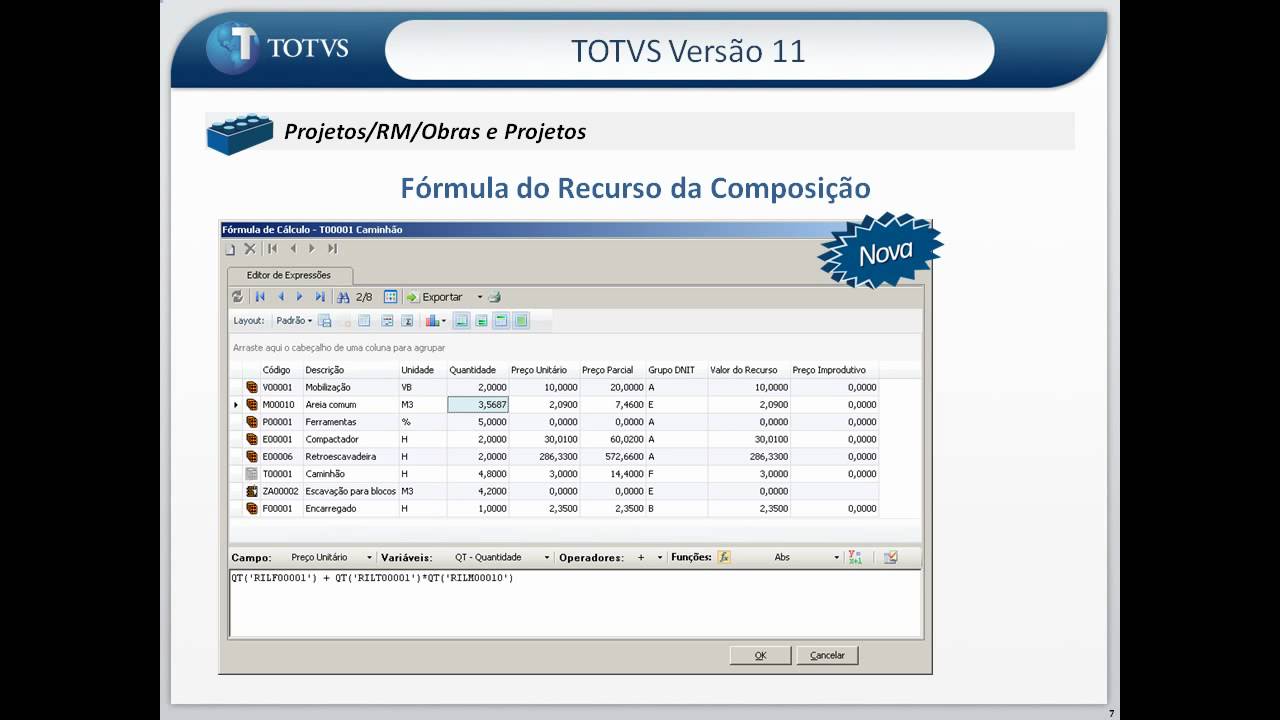Screen dimensions: 1280x720
Task: Click the E00001 Compactador code cell
Action: (281, 439)
